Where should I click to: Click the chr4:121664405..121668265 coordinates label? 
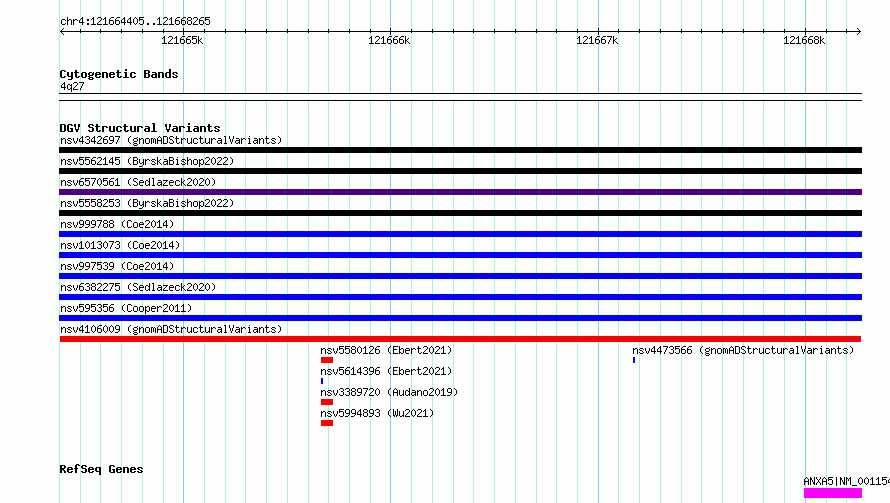point(135,22)
